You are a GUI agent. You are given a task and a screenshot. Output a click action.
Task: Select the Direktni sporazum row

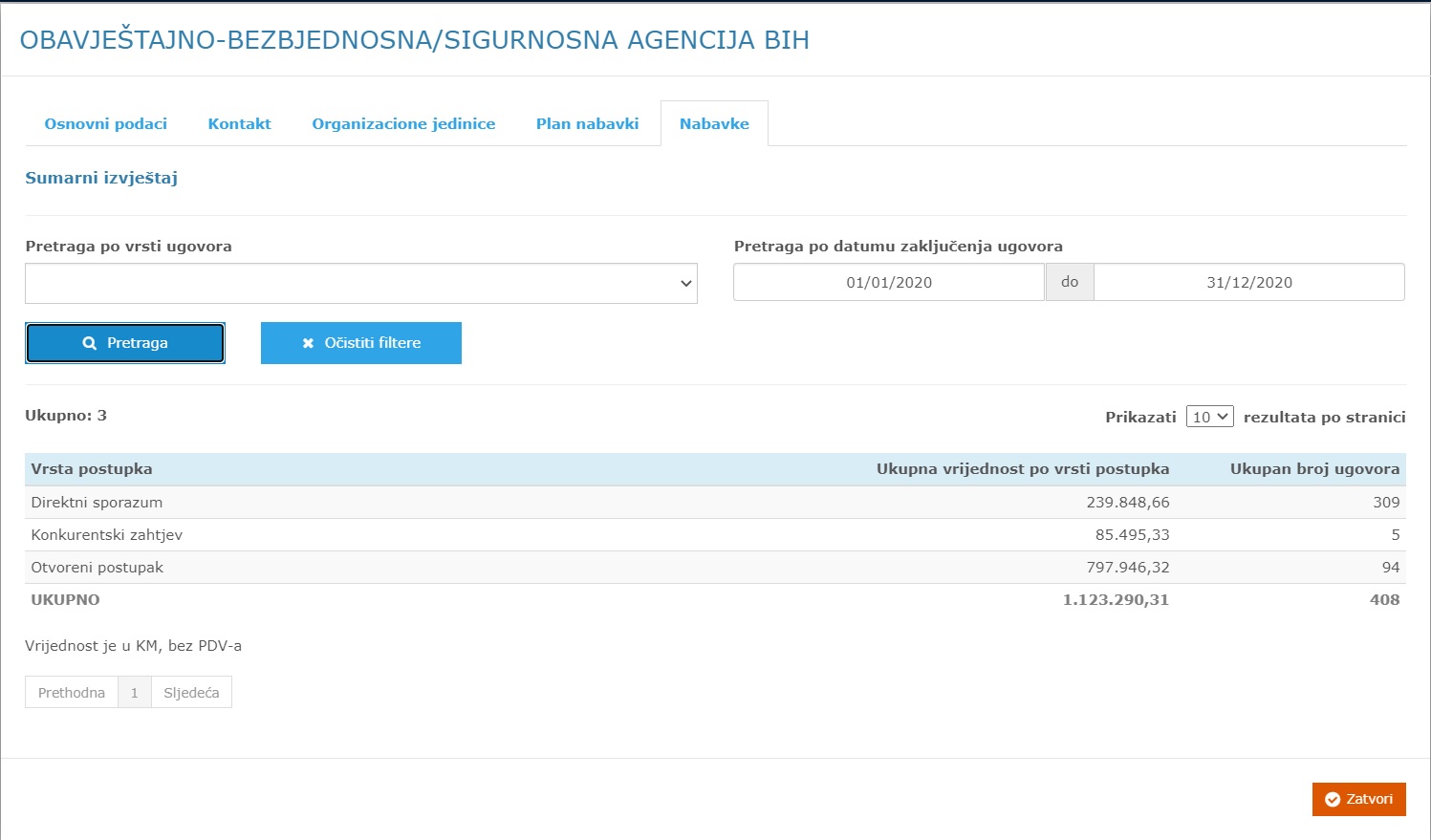click(x=715, y=503)
